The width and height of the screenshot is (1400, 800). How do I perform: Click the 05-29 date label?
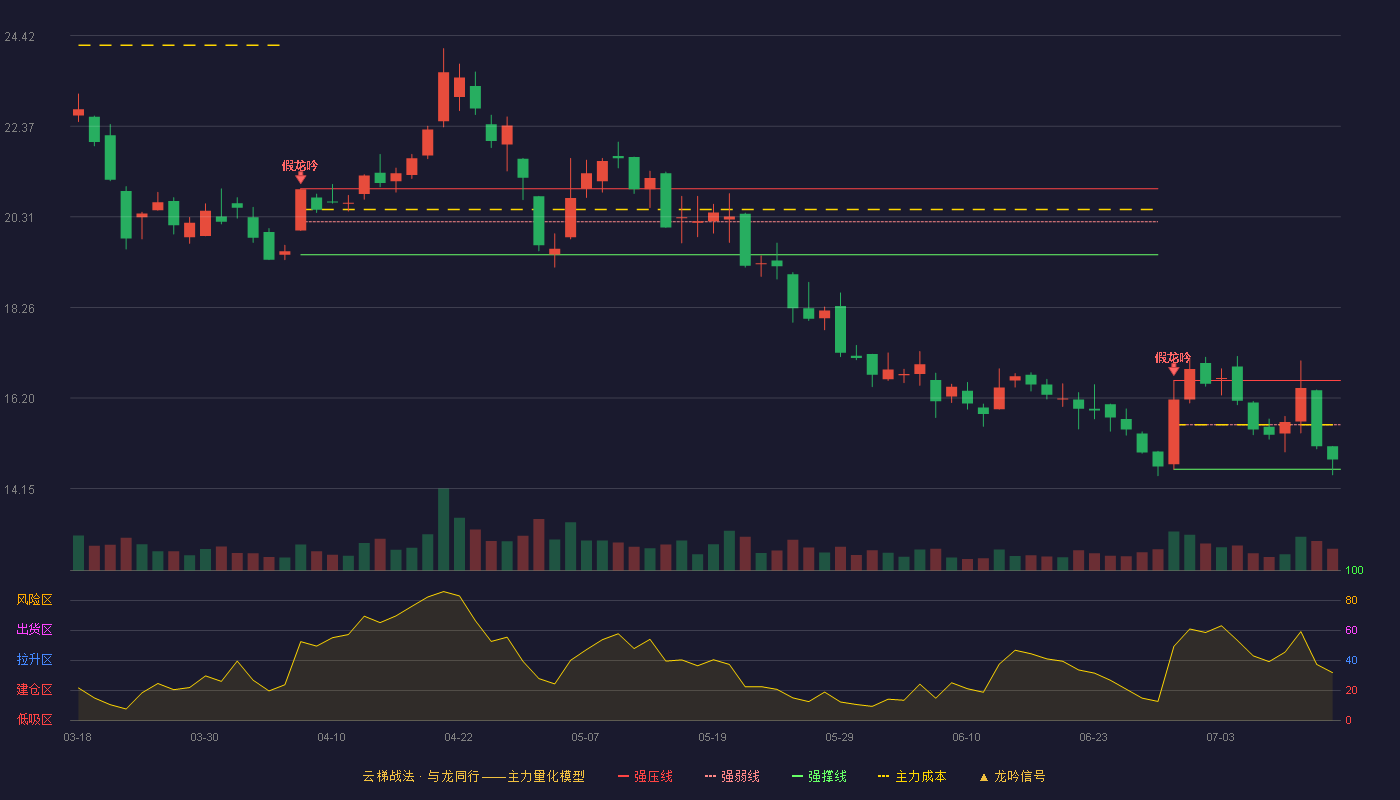point(839,737)
